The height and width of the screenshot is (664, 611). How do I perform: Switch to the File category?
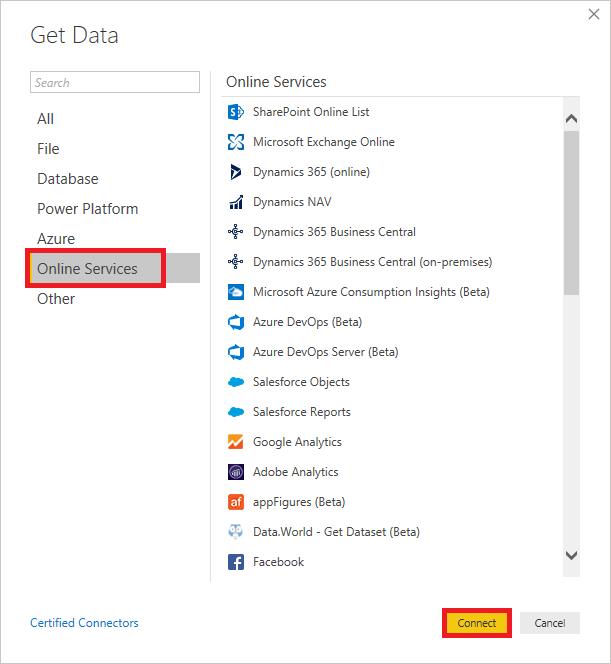coord(115,149)
